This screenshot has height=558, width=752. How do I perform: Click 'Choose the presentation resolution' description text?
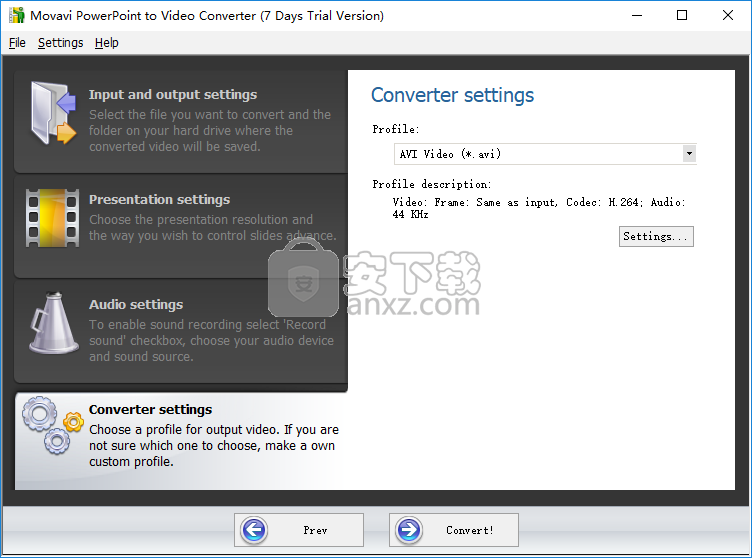212,227
